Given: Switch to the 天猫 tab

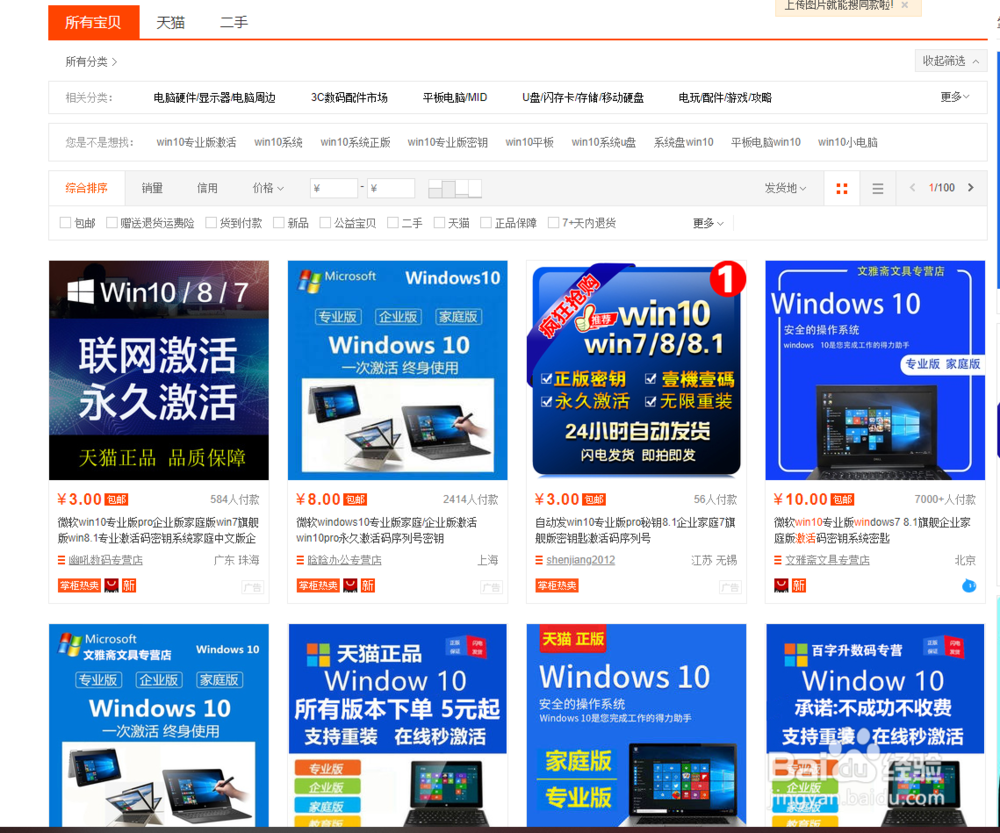Looking at the screenshot, I should tap(170, 21).
